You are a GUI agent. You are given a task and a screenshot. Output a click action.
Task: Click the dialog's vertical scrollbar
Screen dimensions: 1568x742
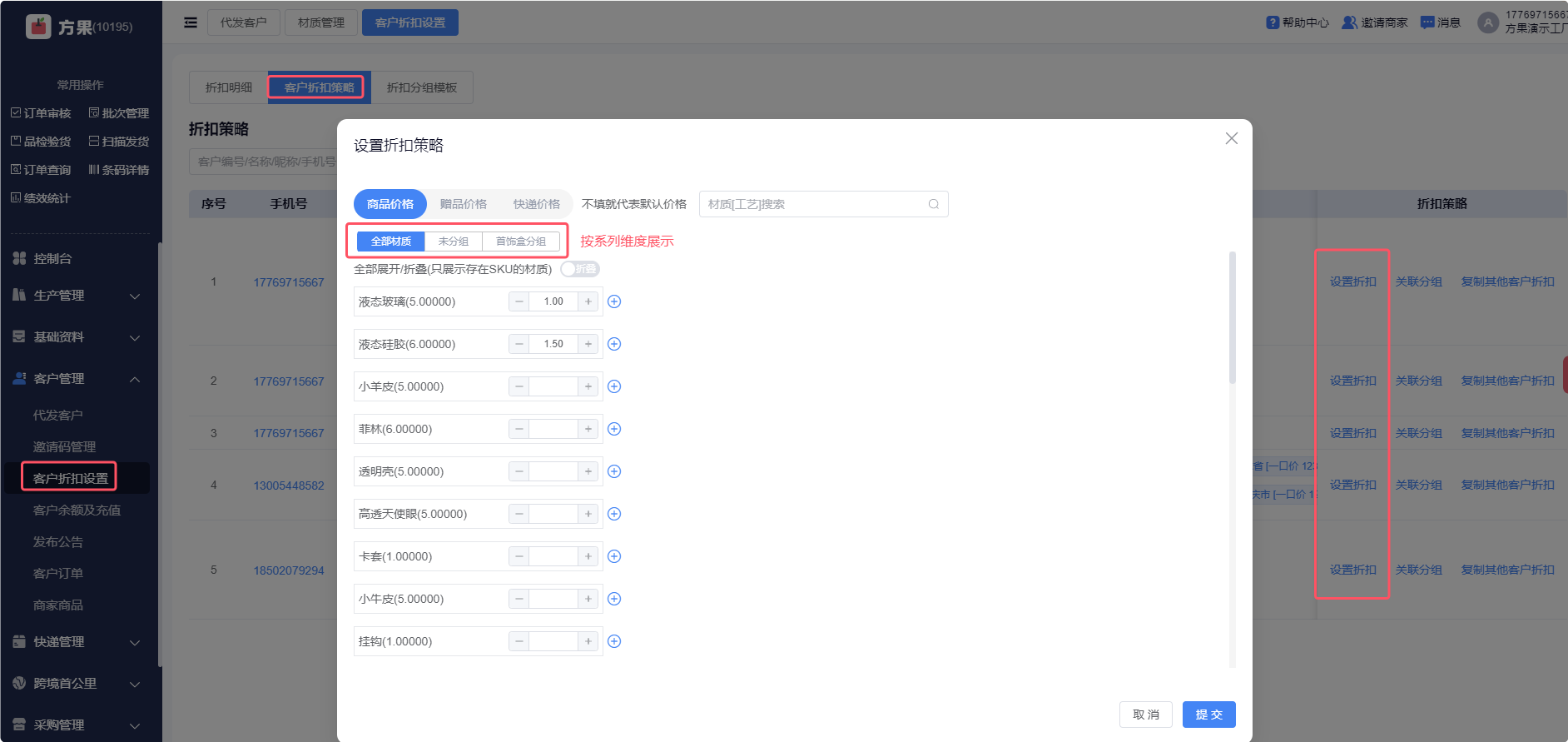[1233, 318]
